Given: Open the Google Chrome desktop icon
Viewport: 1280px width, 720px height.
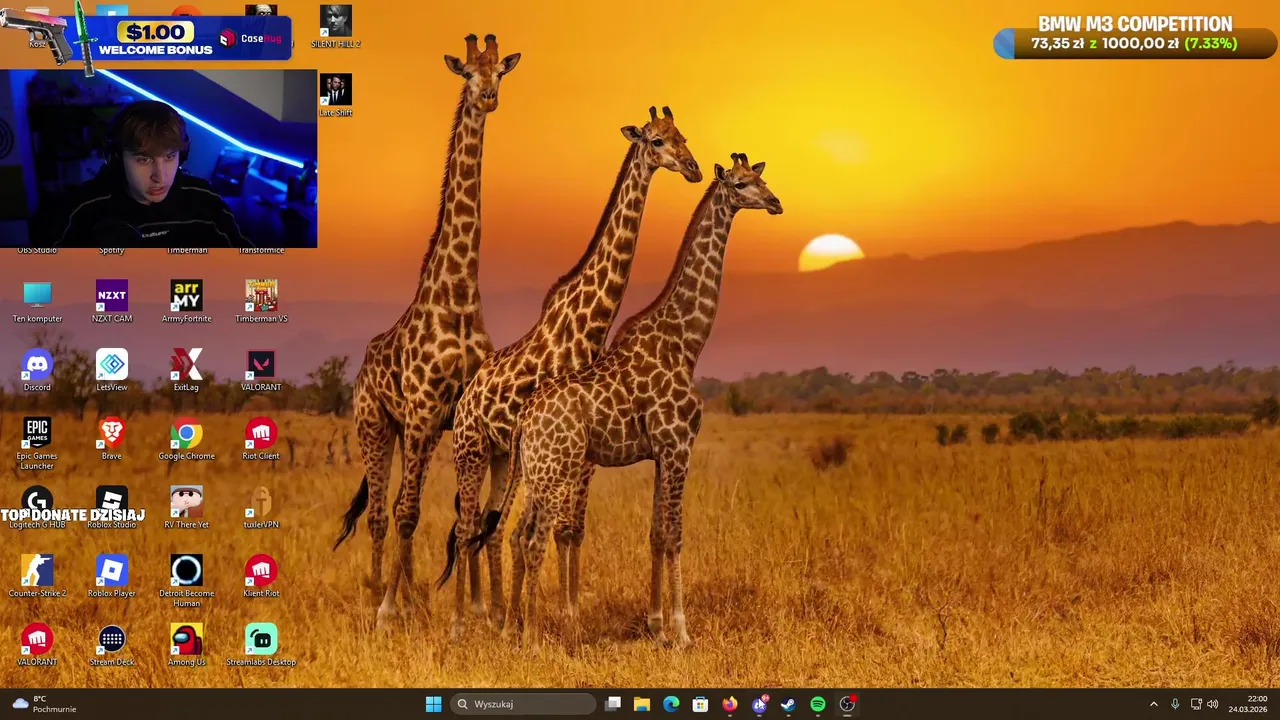Looking at the screenshot, I should coord(187,439).
